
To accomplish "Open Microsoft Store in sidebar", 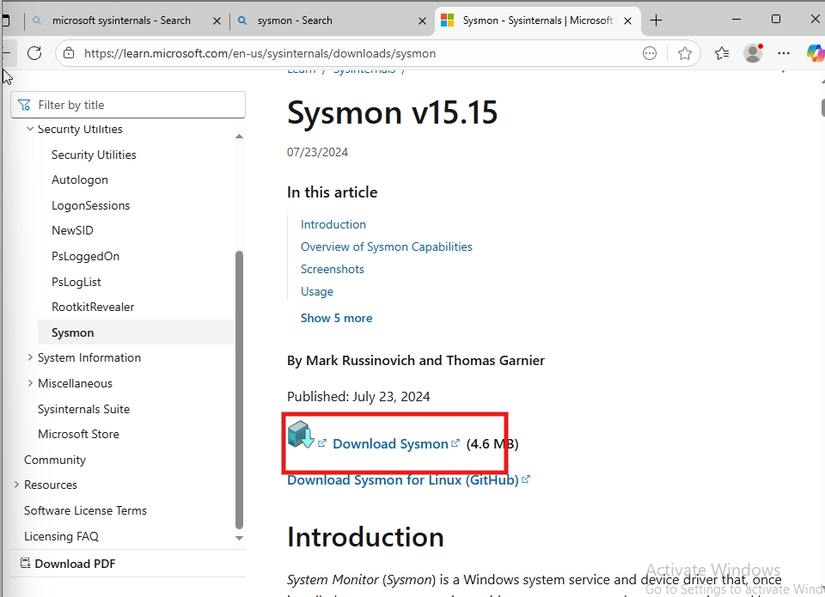I will tap(78, 434).
